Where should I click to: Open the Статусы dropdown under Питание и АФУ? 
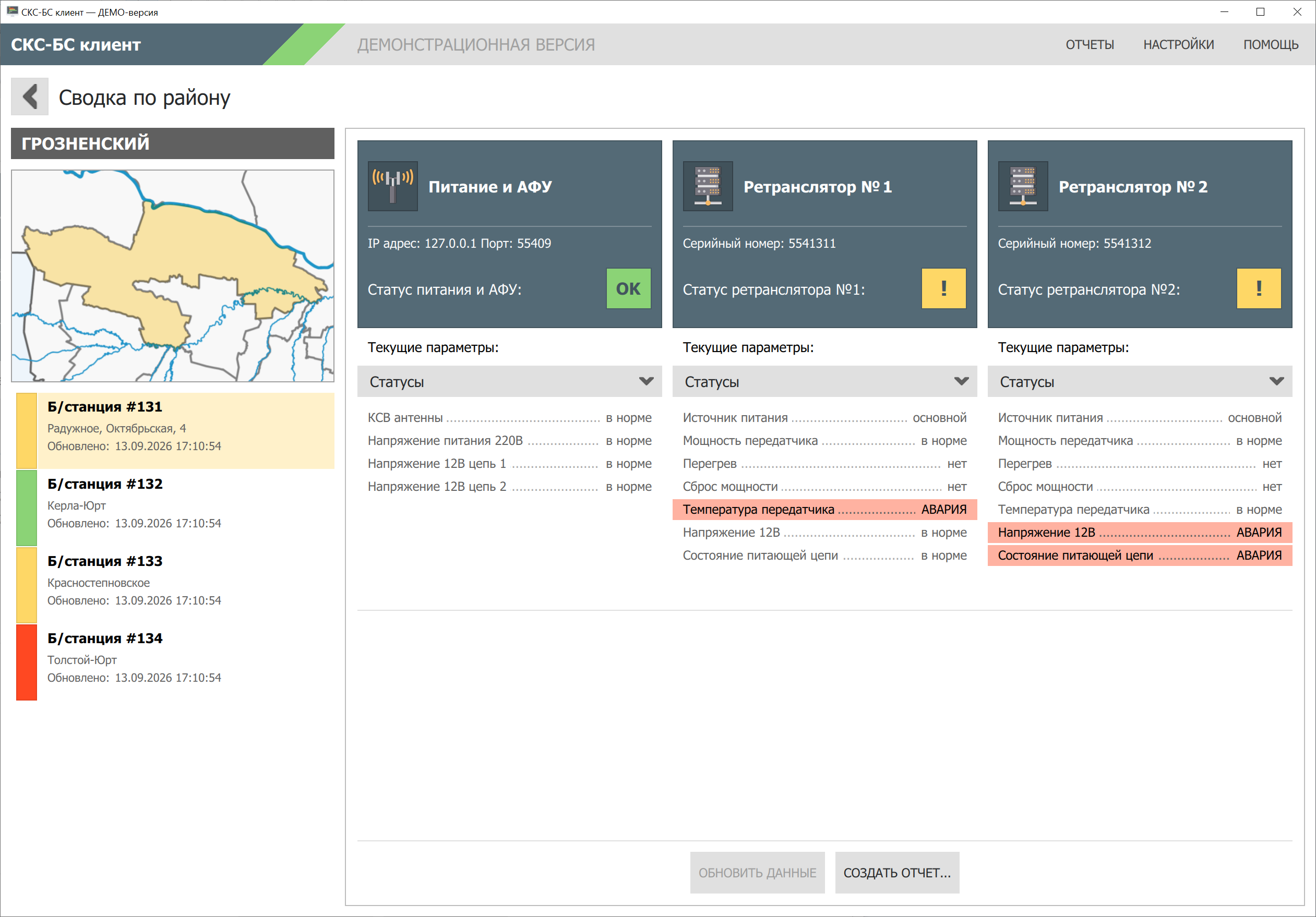click(510, 382)
